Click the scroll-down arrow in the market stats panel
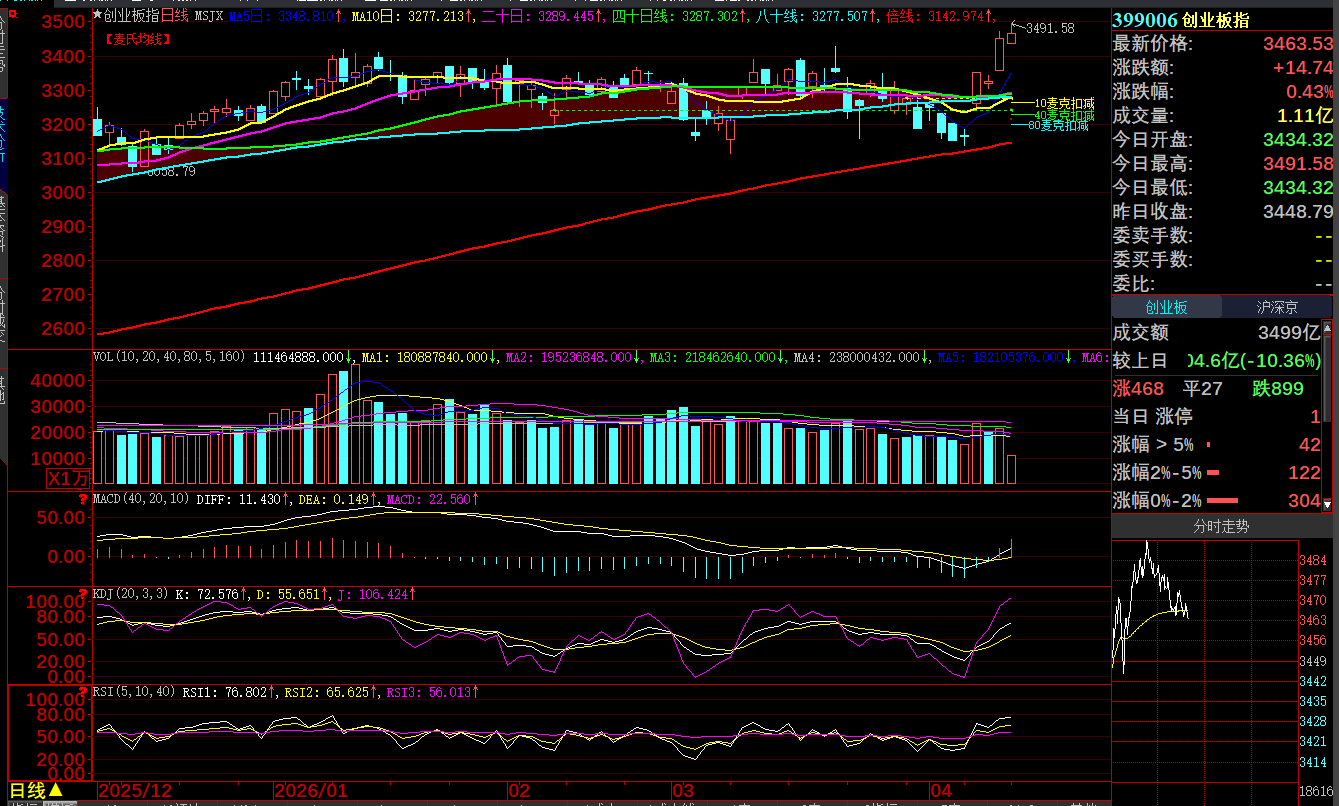 click(x=1328, y=505)
